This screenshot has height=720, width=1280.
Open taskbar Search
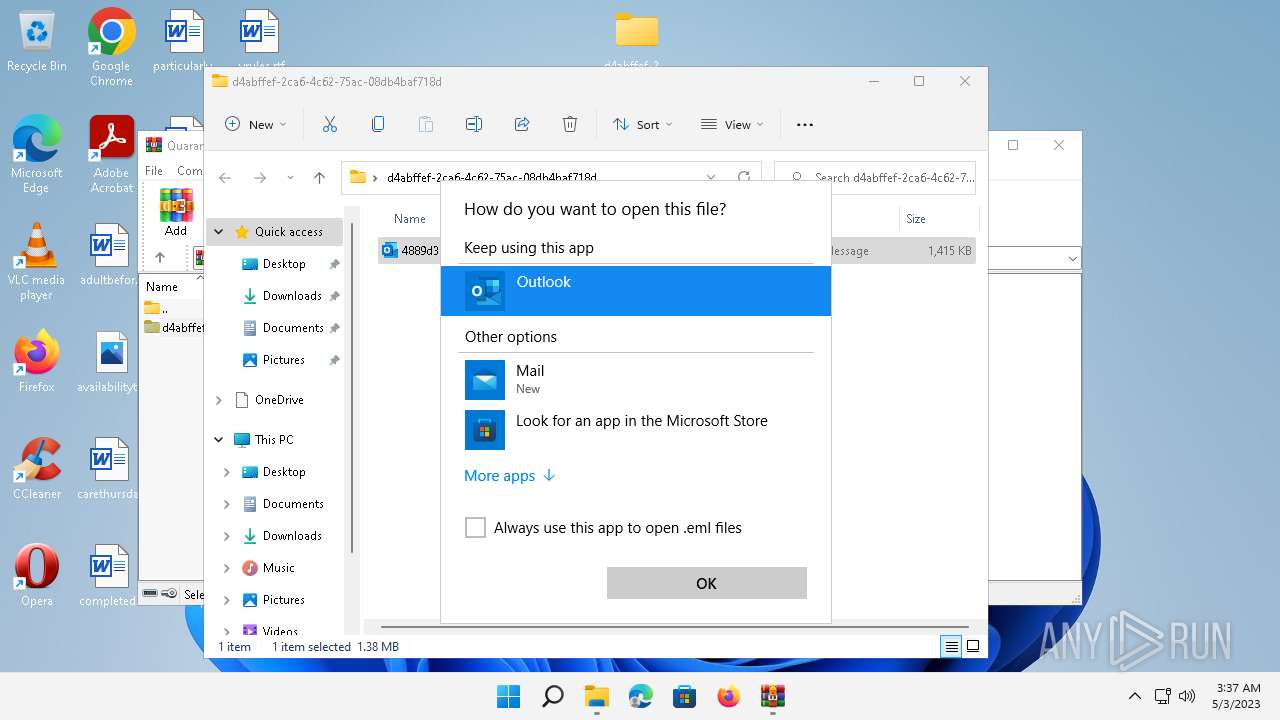[x=552, y=696]
